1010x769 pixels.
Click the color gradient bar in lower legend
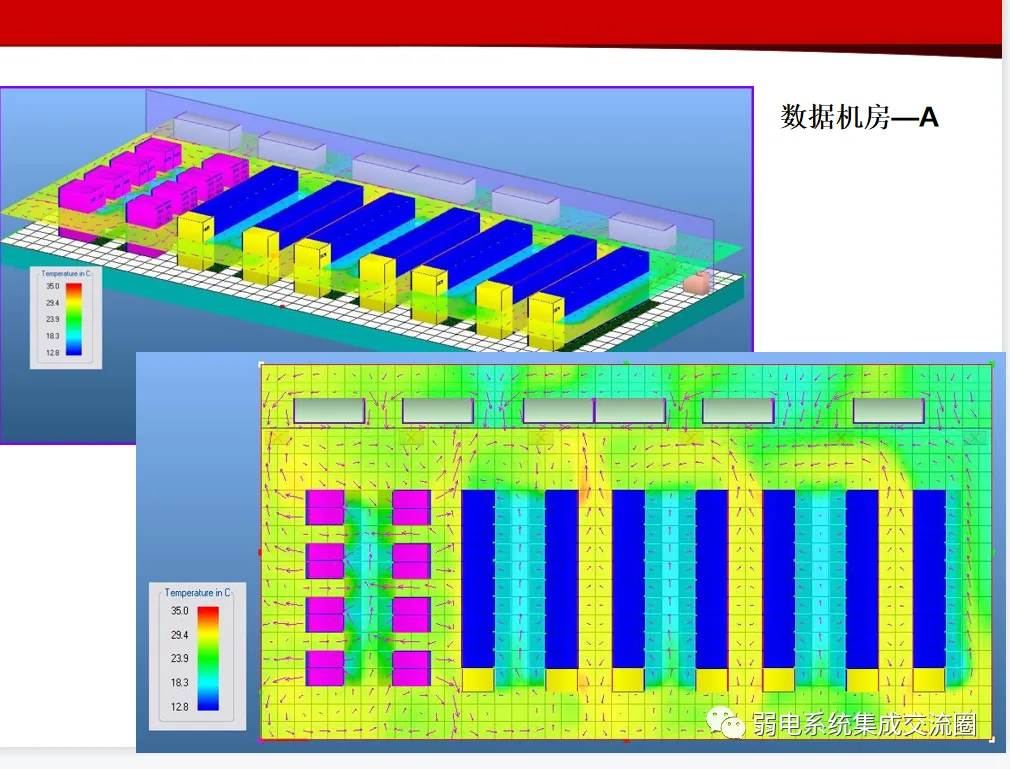pyautogui.click(x=208, y=658)
